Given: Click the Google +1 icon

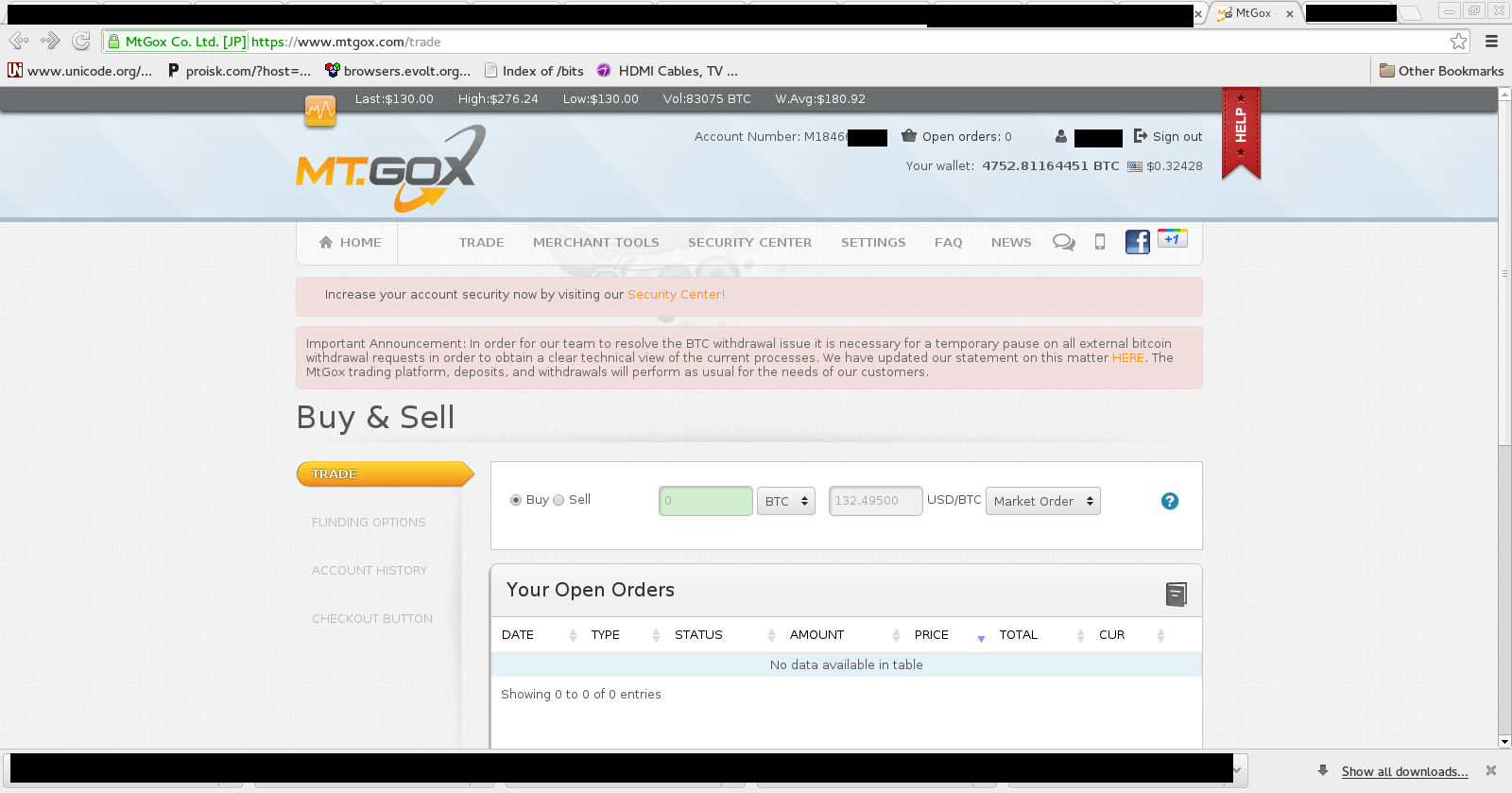Looking at the screenshot, I should coord(1172,239).
